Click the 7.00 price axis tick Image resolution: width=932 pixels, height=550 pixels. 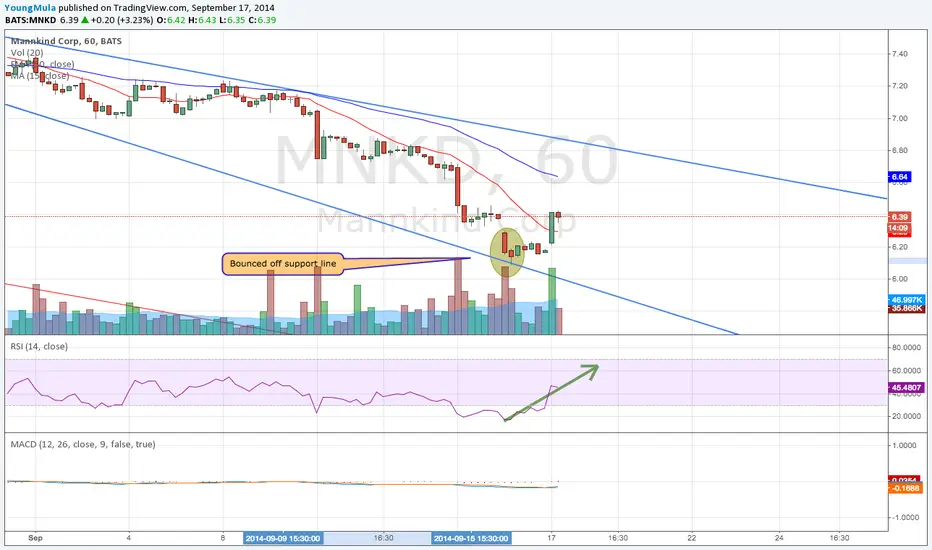[899, 118]
